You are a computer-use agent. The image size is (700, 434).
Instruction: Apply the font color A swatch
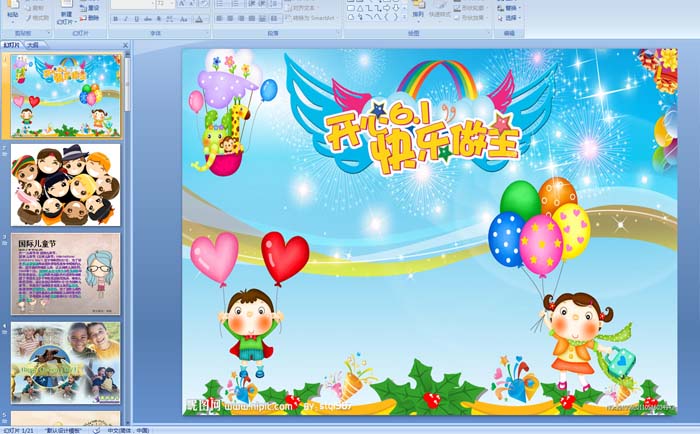point(199,19)
